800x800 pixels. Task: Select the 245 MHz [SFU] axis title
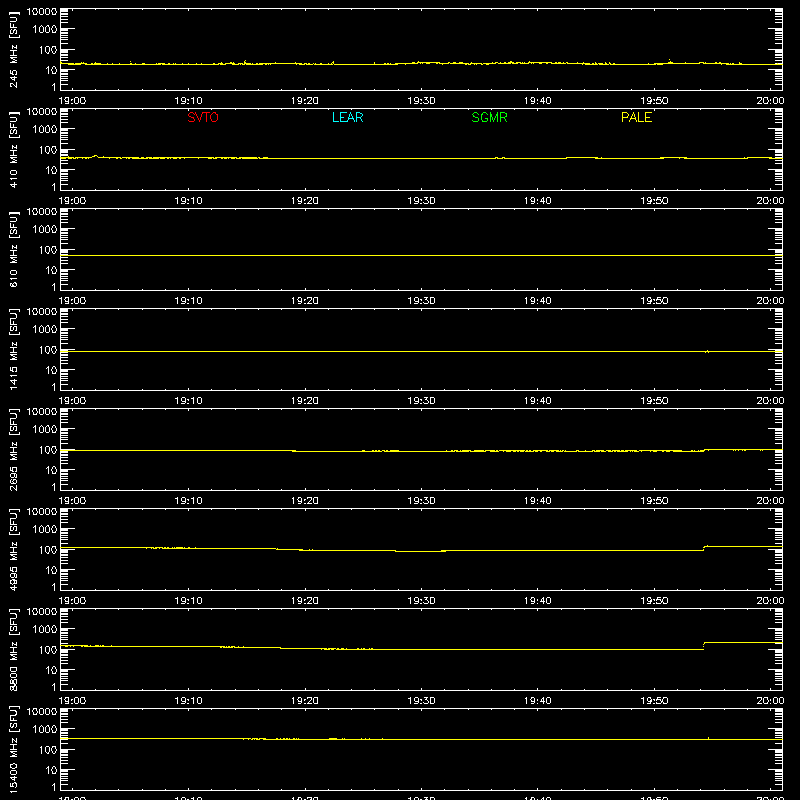13,49
